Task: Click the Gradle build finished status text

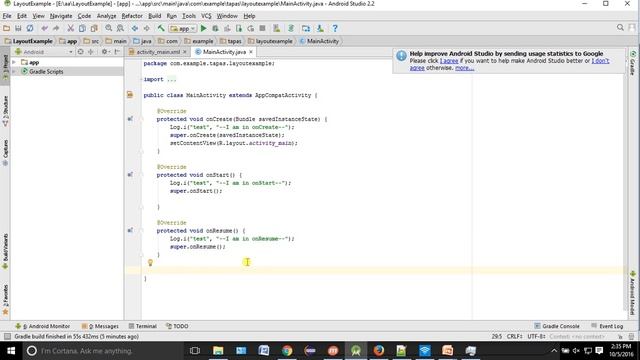Action: (77, 337)
